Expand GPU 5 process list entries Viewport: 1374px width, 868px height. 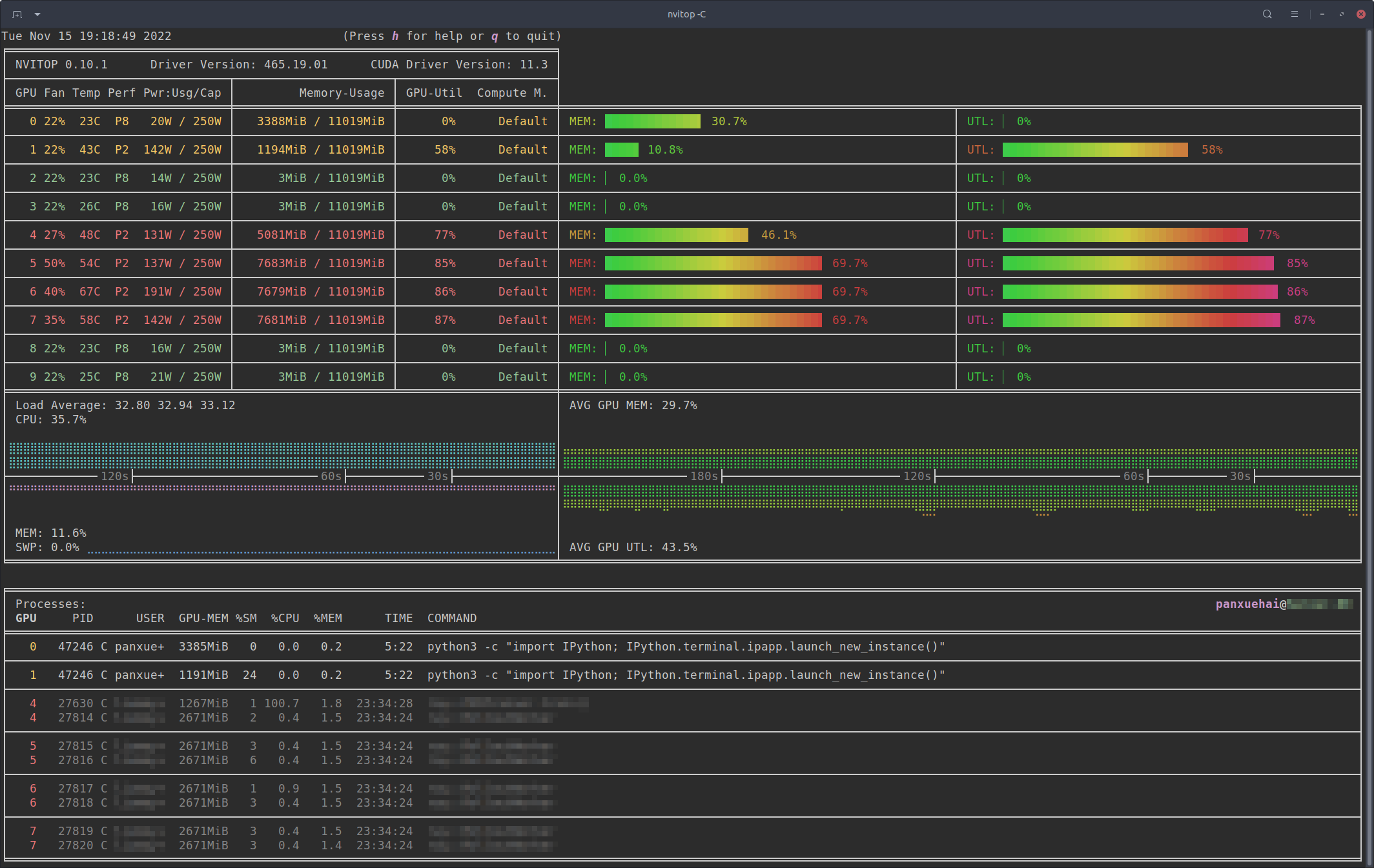[28, 746]
